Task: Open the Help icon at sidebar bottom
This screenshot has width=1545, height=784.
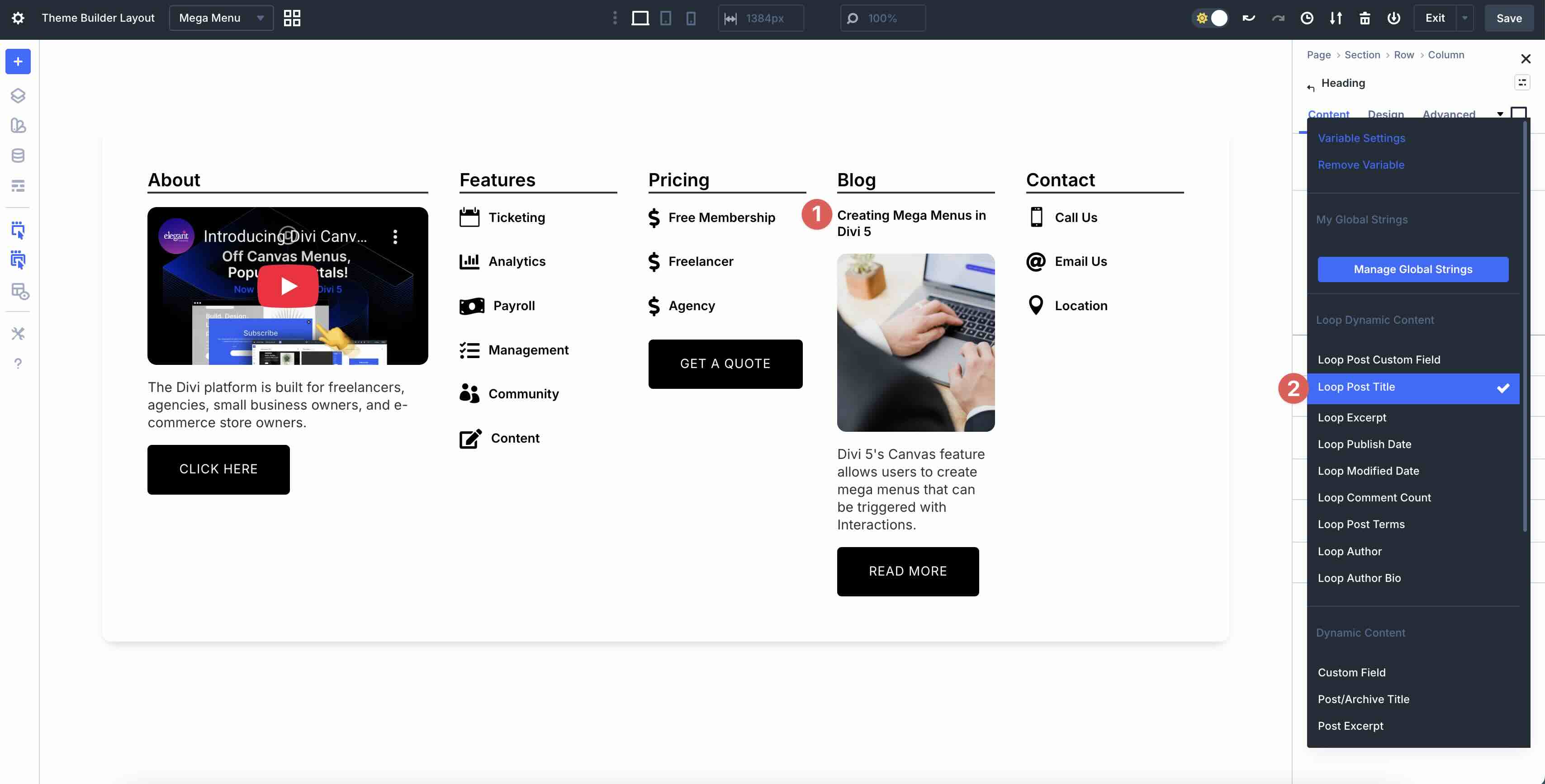Action: click(x=17, y=363)
